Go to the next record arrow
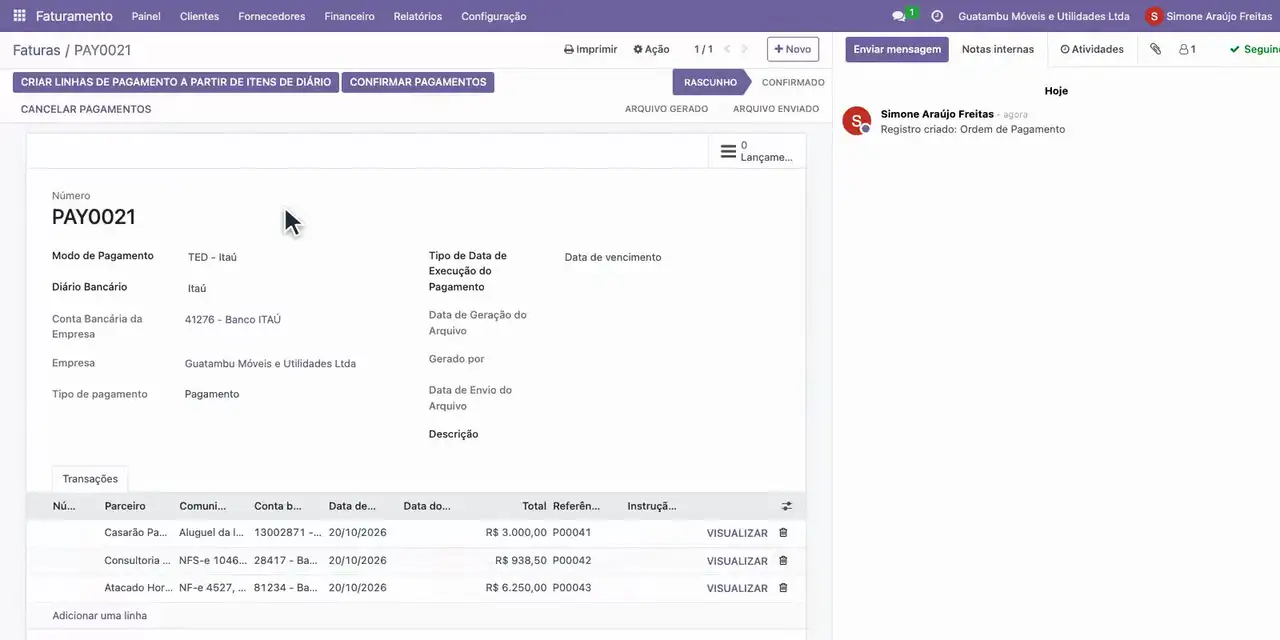The image size is (1280, 640). [745, 49]
